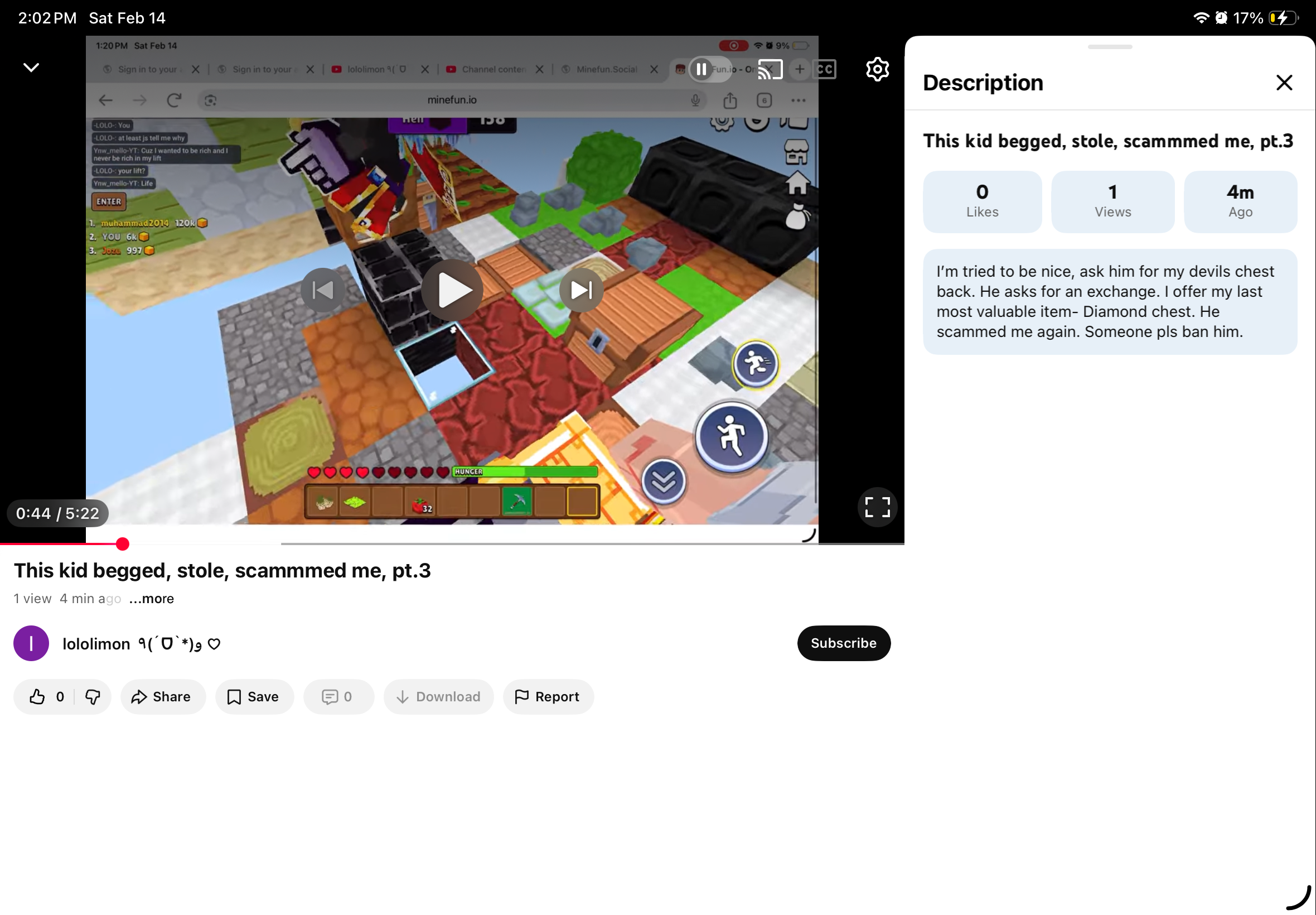Dislike the video with thumbs down
The image size is (1316, 915).
click(x=92, y=696)
